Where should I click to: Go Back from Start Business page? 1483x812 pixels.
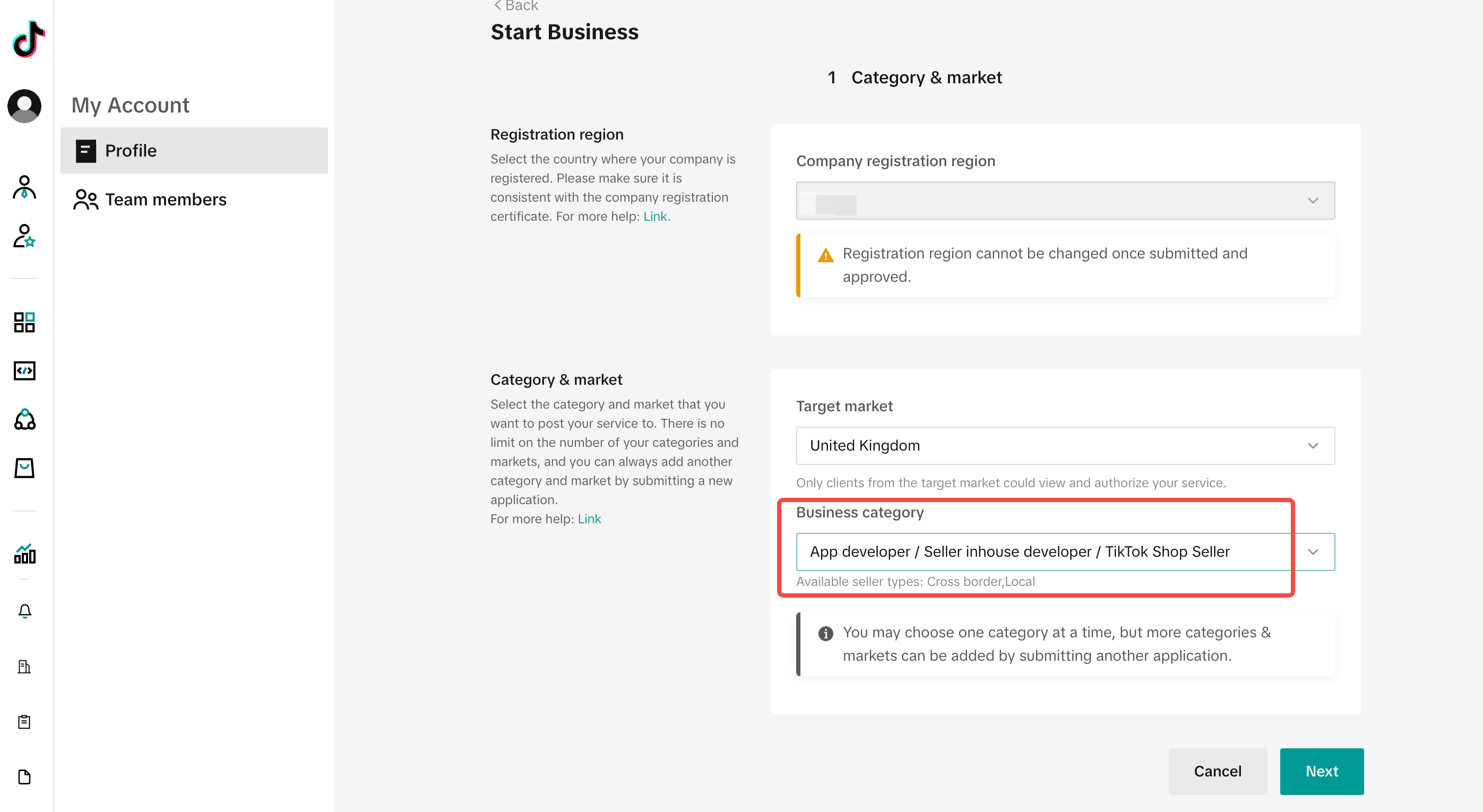click(x=516, y=6)
